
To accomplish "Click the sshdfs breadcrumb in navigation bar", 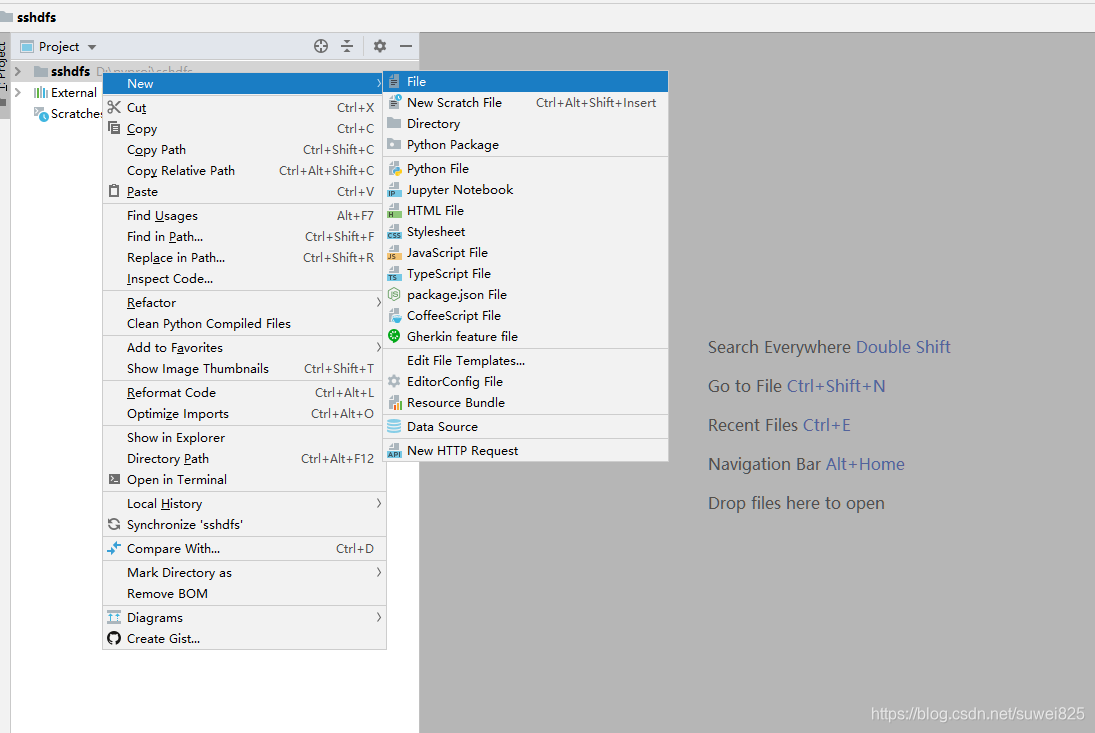I will coord(29,17).
